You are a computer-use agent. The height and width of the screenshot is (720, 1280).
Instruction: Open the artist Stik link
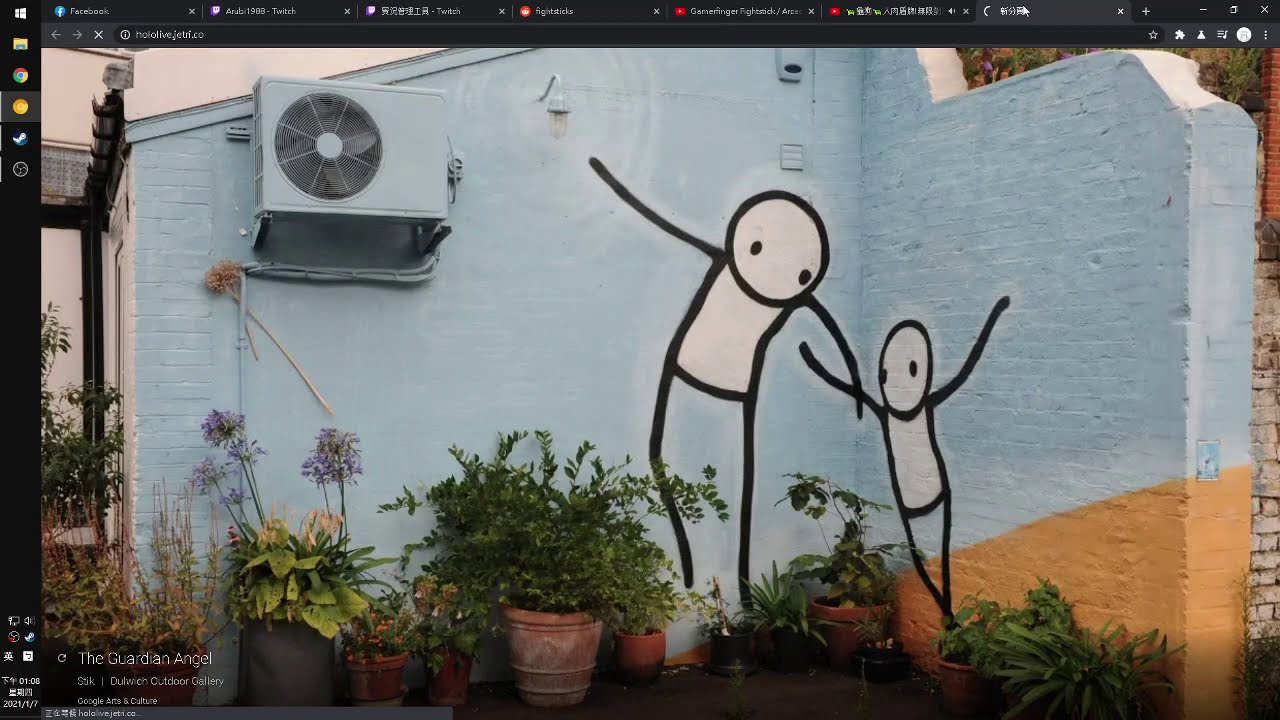point(86,681)
